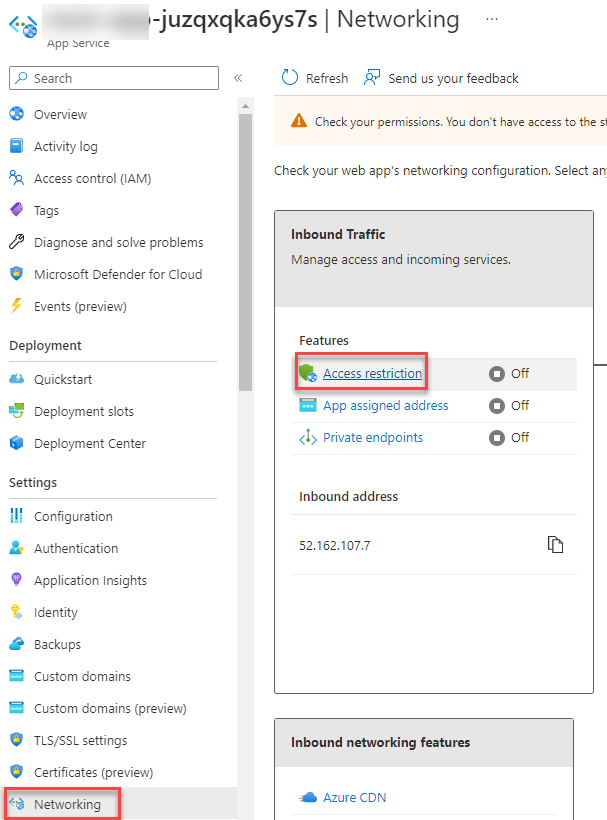607x820 pixels.
Task: Click the Overview globe icon
Action: click(x=17, y=114)
